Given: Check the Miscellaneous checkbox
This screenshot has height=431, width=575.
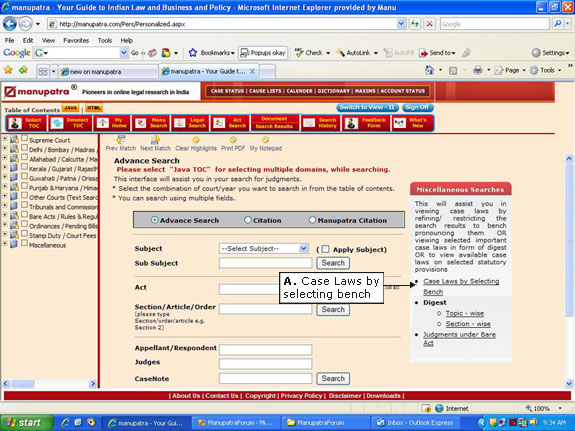Looking at the screenshot, I should pyautogui.click(x=25, y=243).
